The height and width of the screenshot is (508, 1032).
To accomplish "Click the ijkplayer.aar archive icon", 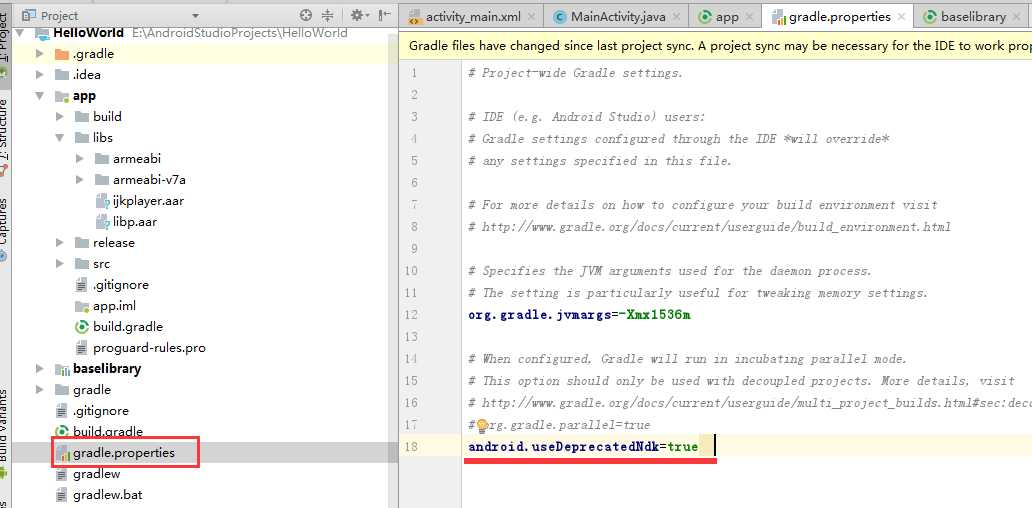I will 102,201.
